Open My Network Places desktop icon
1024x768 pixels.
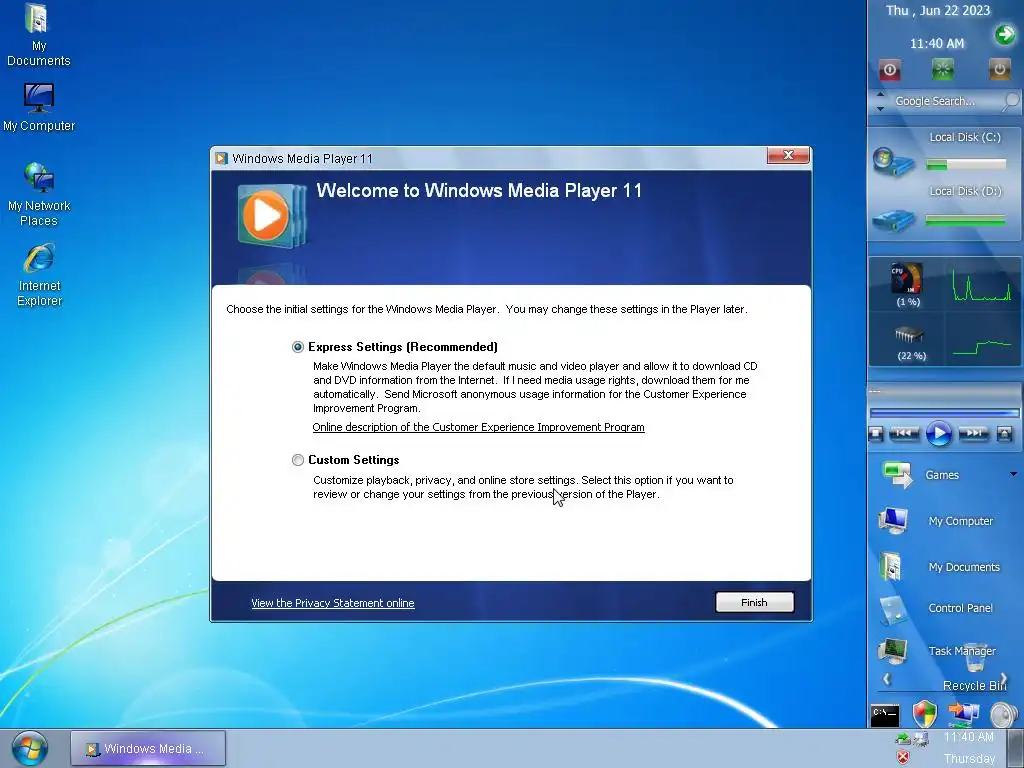(x=39, y=194)
